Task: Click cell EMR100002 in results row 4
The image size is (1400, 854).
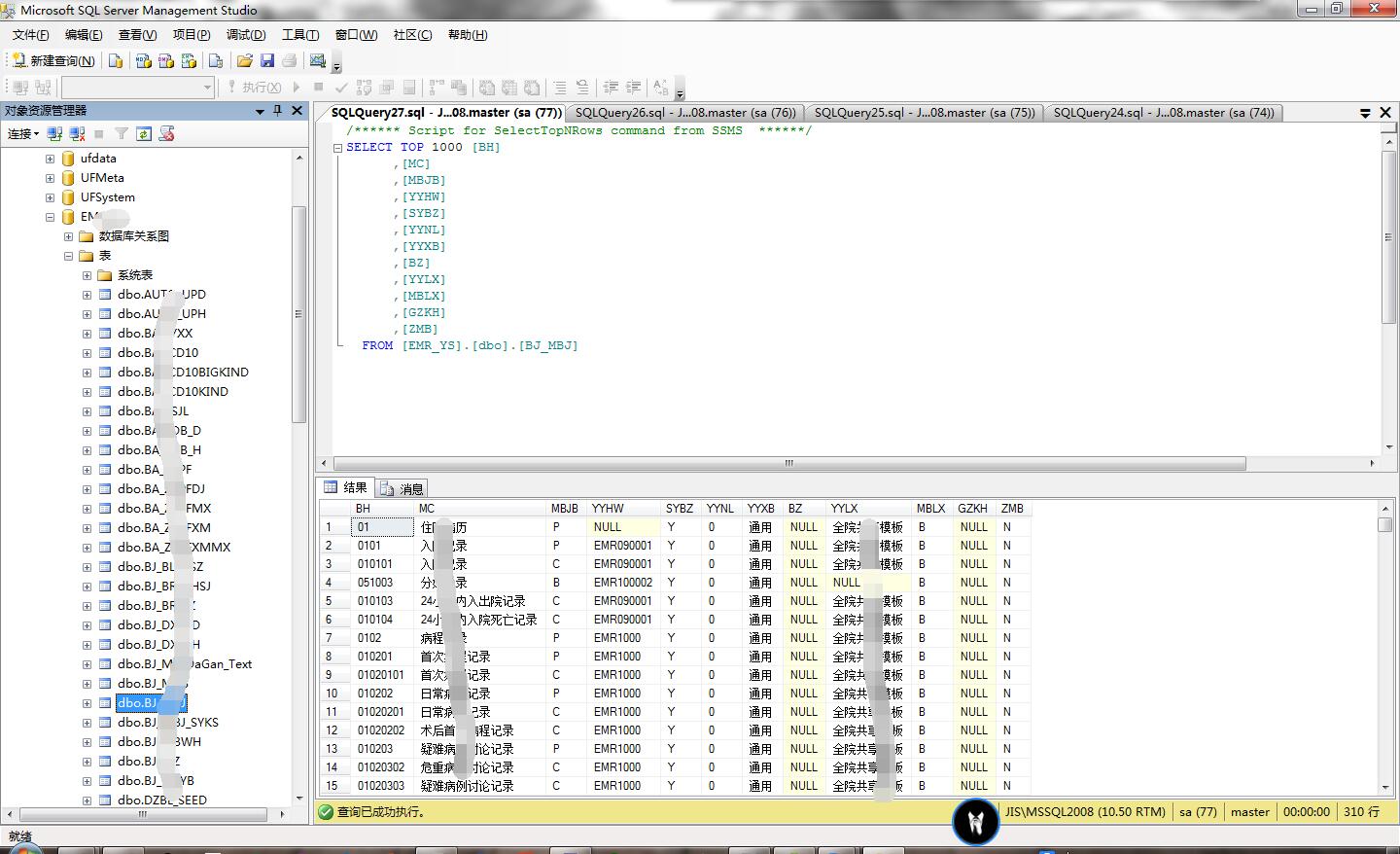Action: pos(623,583)
